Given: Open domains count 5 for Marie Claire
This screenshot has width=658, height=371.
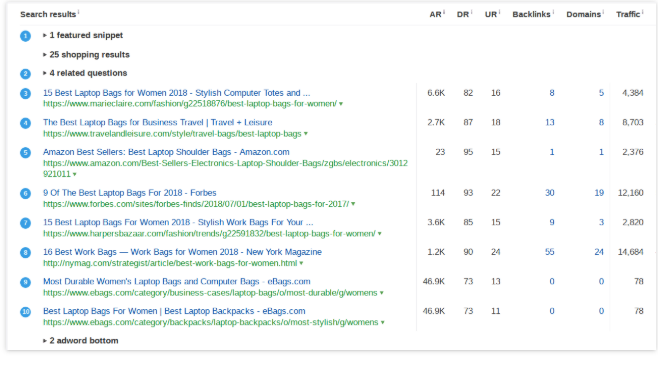Looking at the screenshot, I should 601,93.
